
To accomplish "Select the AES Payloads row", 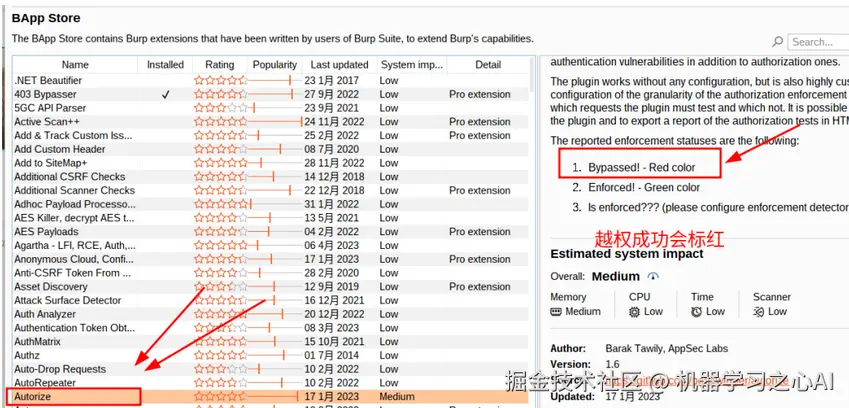I will click(271, 232).
